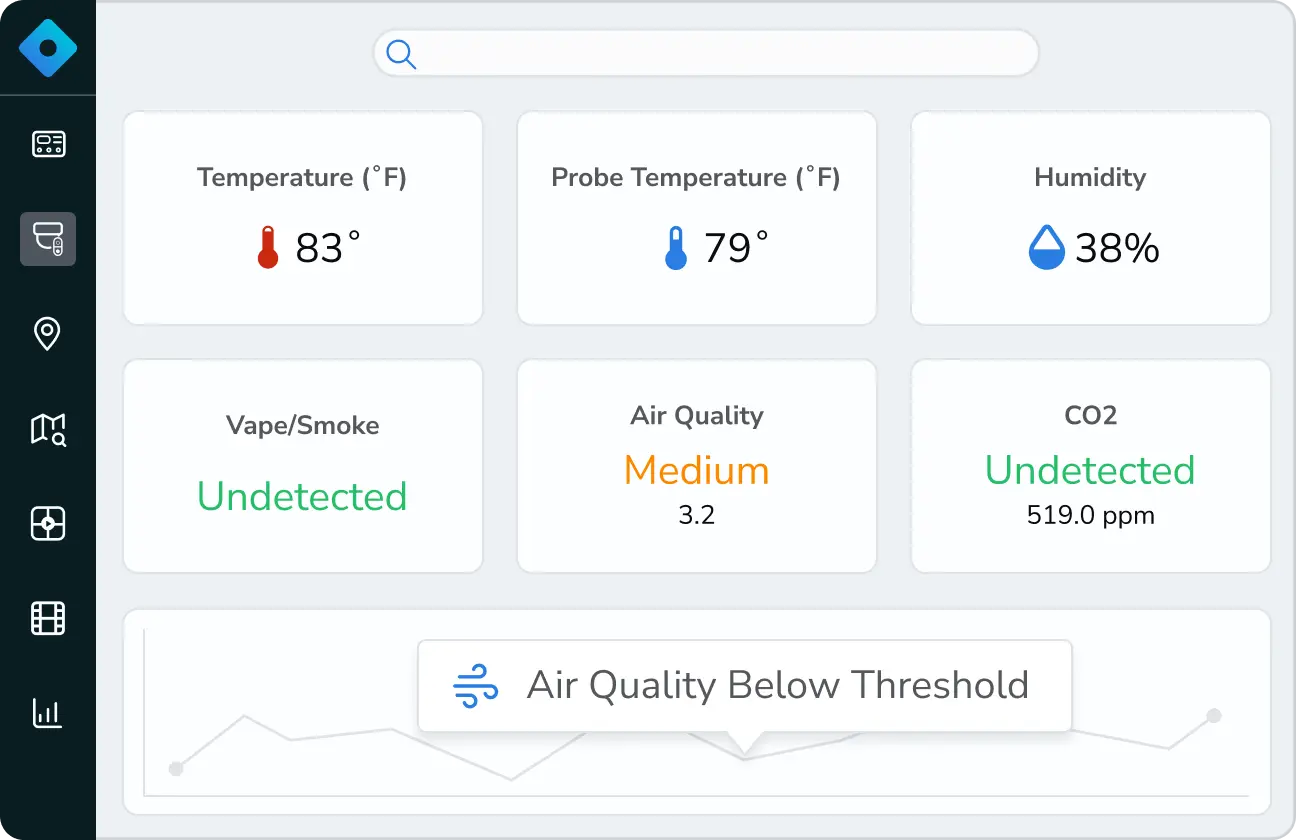This screenshot has height=840, width=1296.
Task: Select the device panel icon in sidebar
Action: coord(48,143)
